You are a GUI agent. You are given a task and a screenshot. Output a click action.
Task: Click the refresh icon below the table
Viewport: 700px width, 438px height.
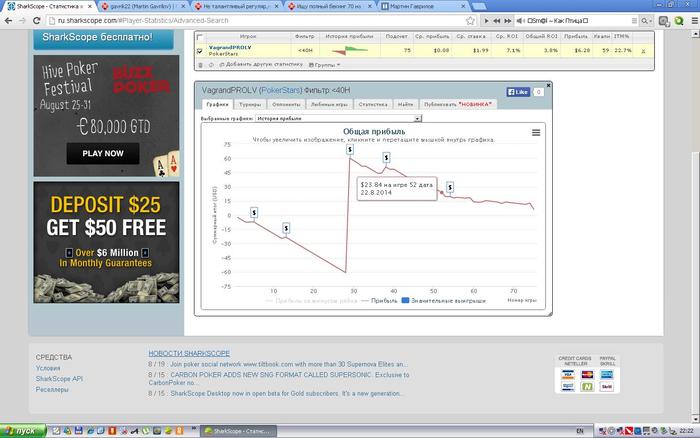coord(211,65)
